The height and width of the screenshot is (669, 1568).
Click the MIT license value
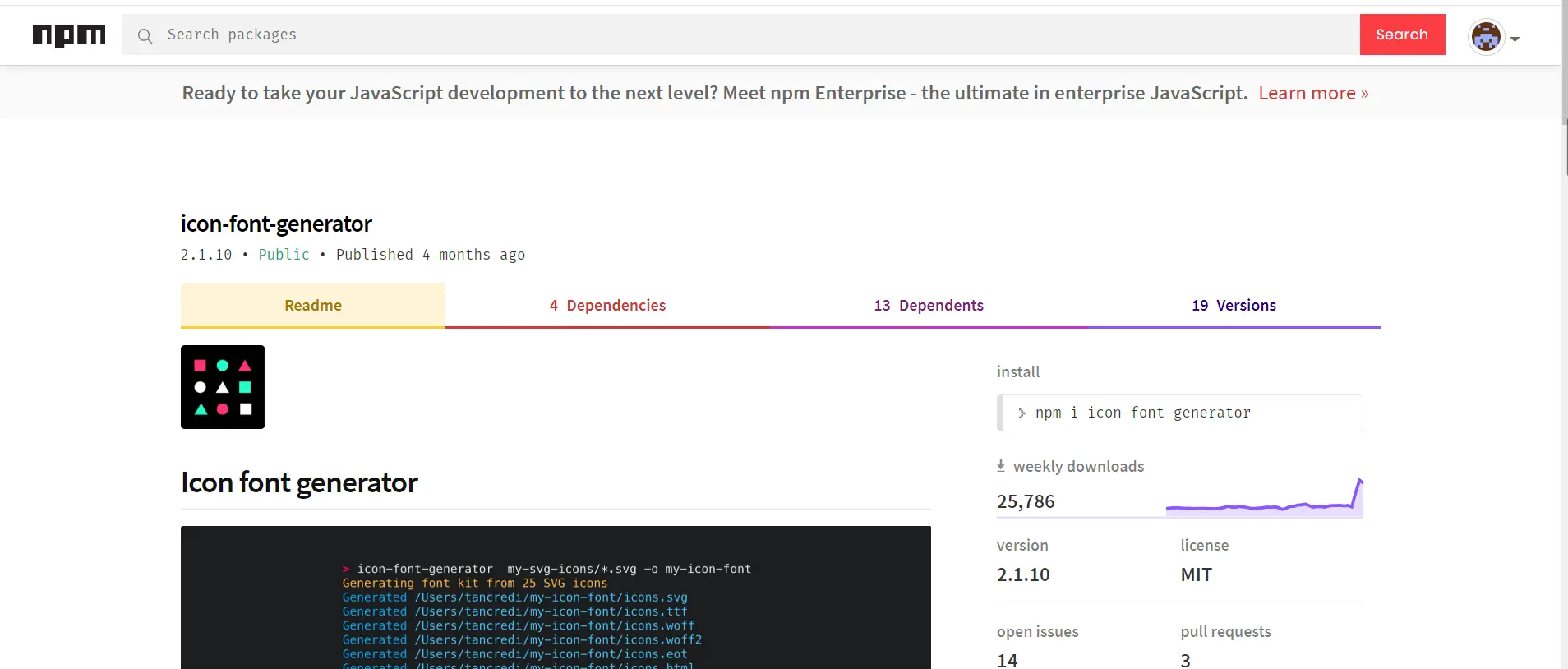pyautogui.click(x=1197, y=574)
